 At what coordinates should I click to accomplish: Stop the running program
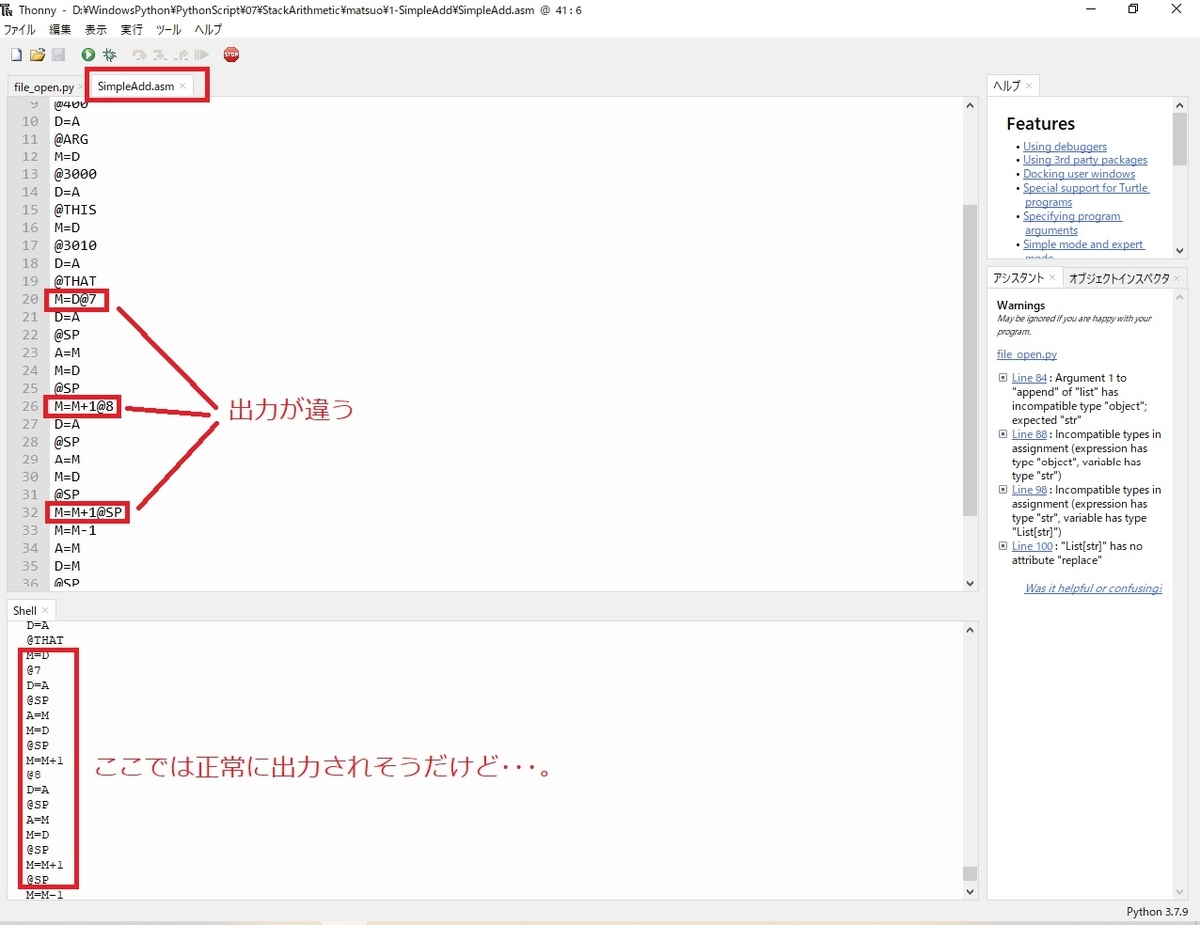(x=231, y=55)
